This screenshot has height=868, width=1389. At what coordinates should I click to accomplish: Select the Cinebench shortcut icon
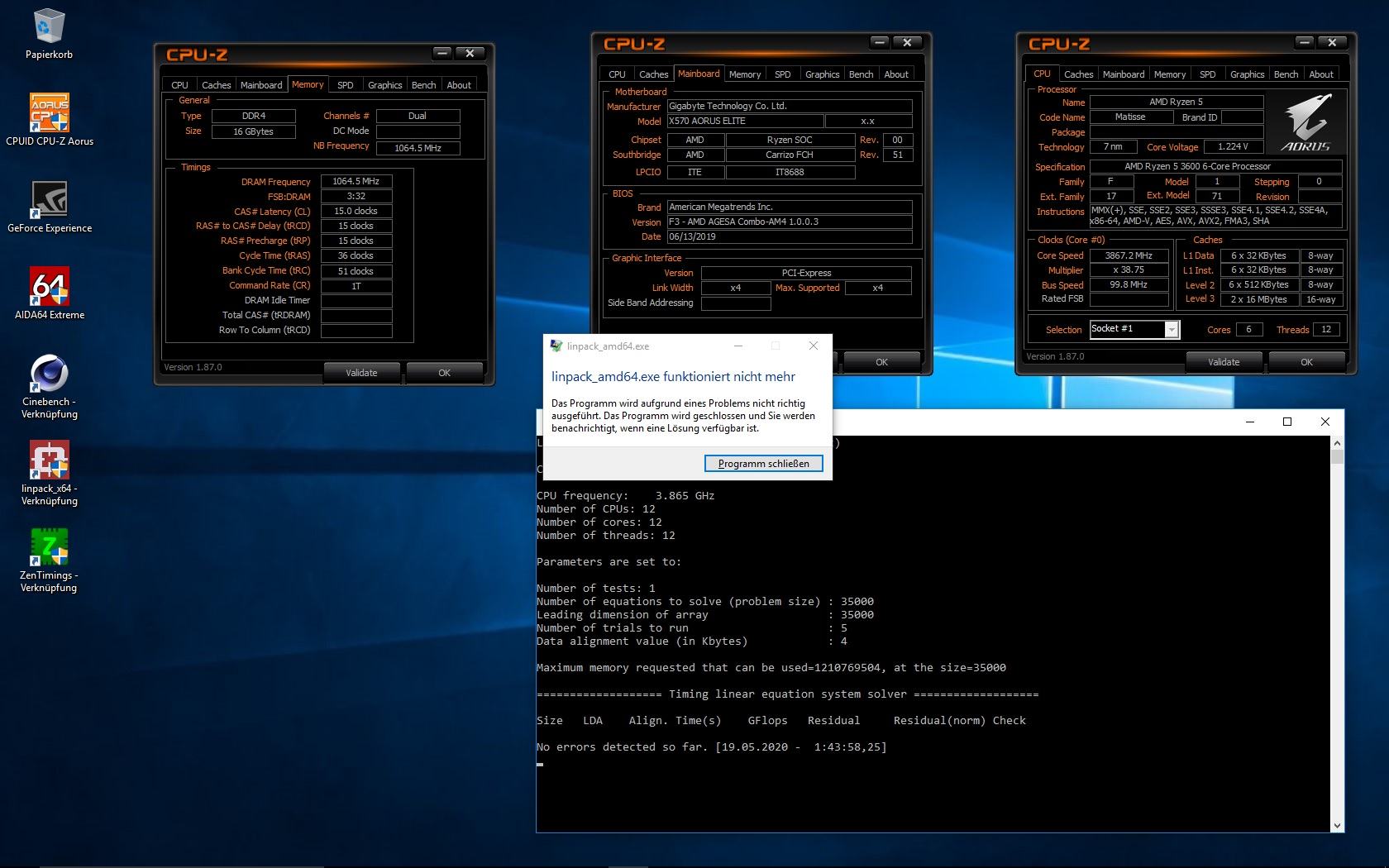pos(49,373)
